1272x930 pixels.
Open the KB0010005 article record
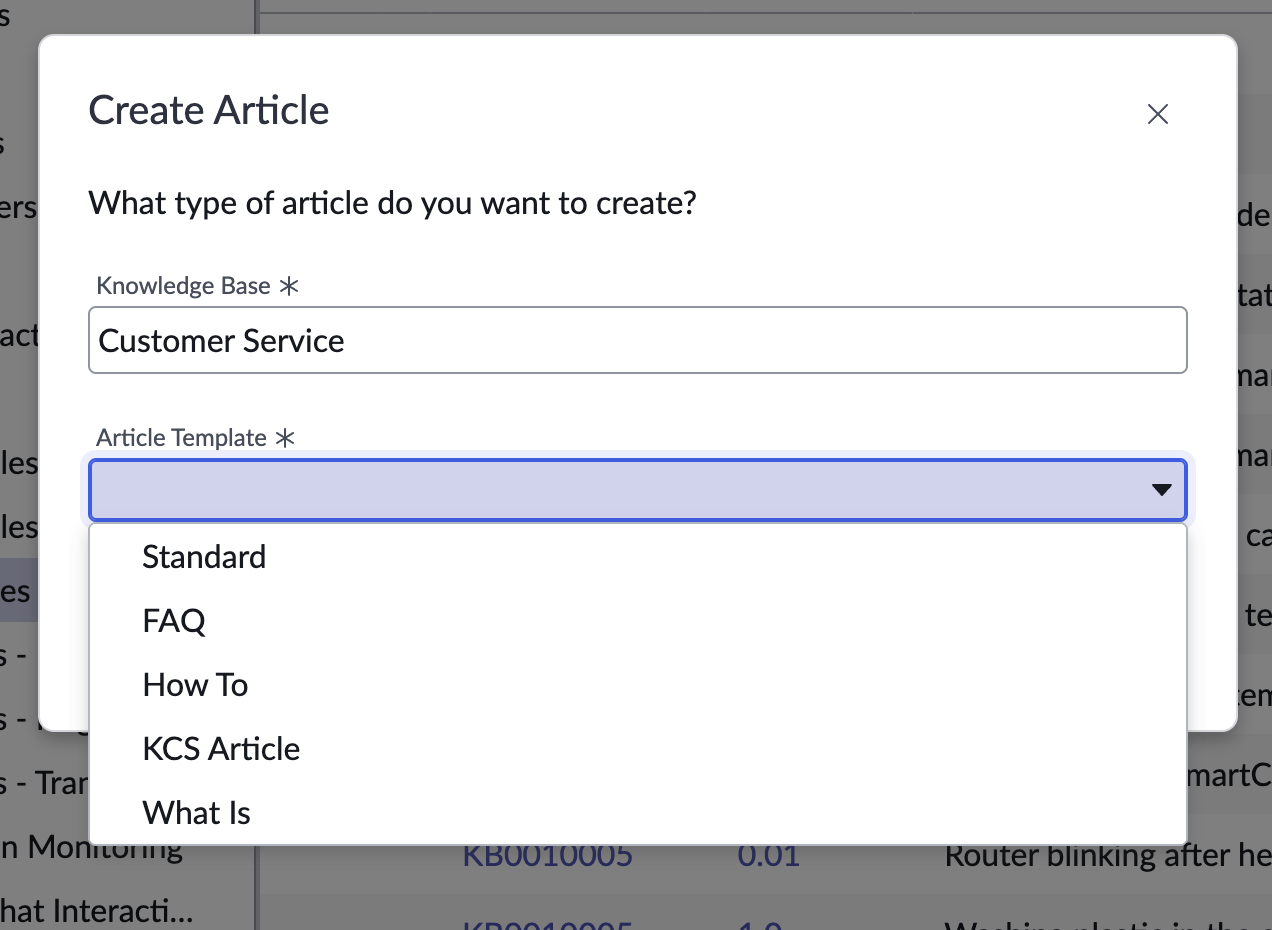pyautogui.click(x=548, y=855)
